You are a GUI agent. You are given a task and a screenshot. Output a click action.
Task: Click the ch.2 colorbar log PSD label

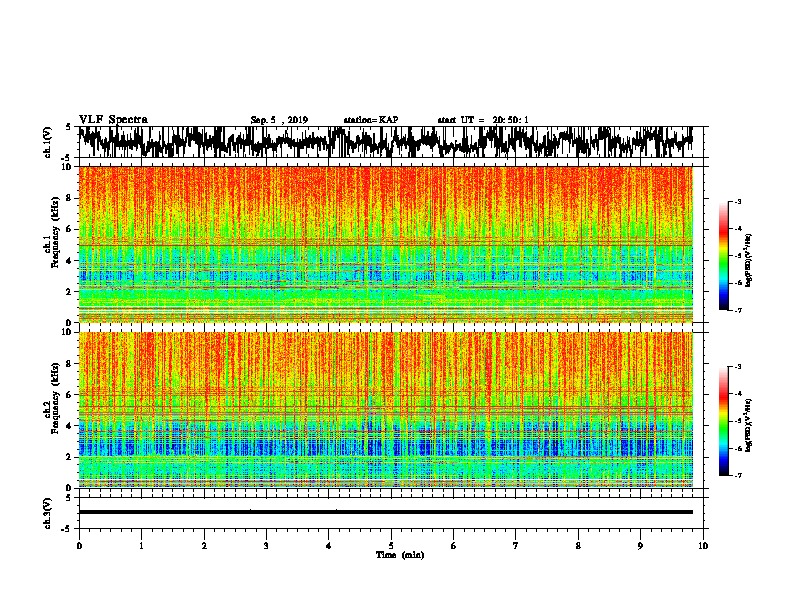(748, 425)
